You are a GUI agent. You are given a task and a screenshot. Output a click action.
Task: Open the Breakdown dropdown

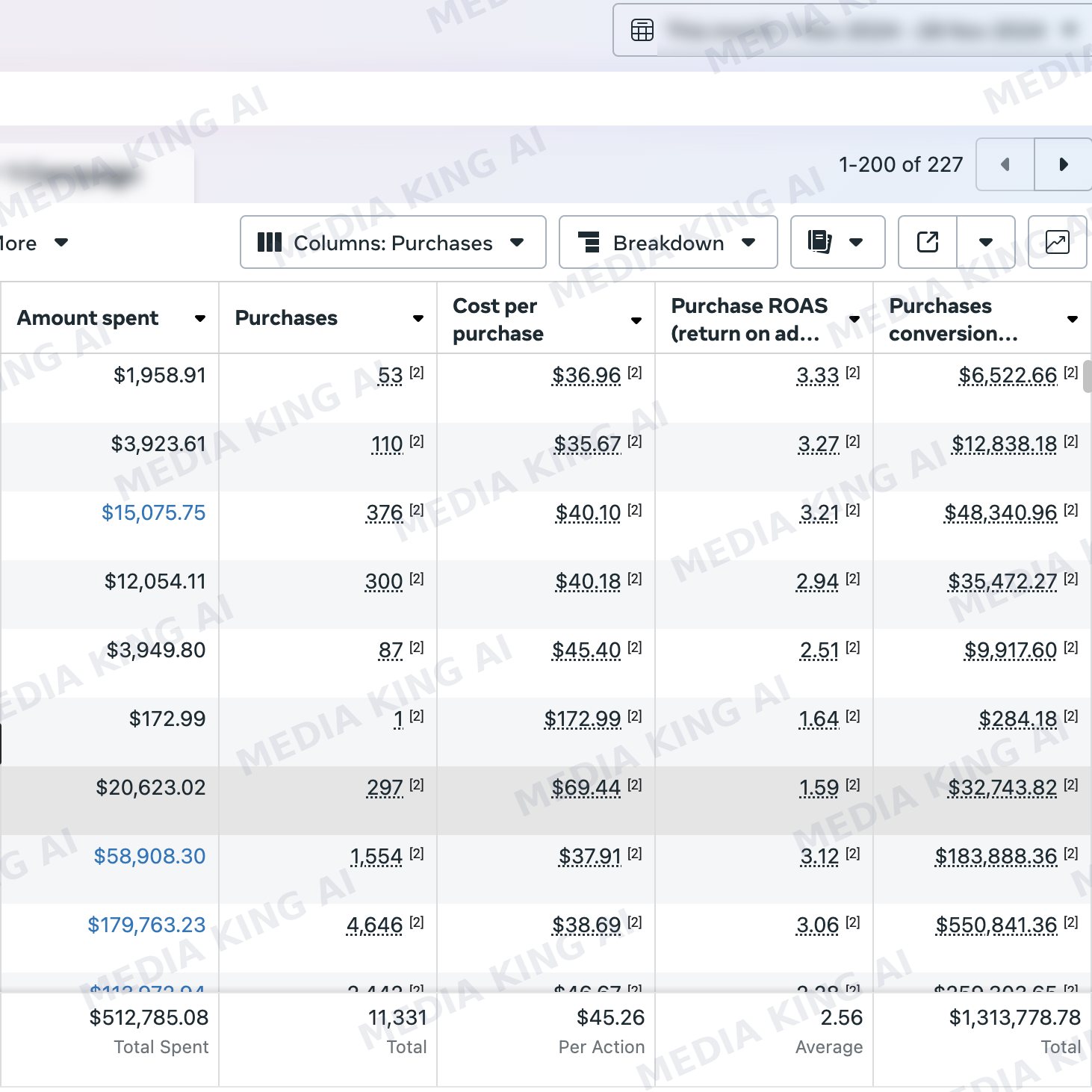click(668, 242)
